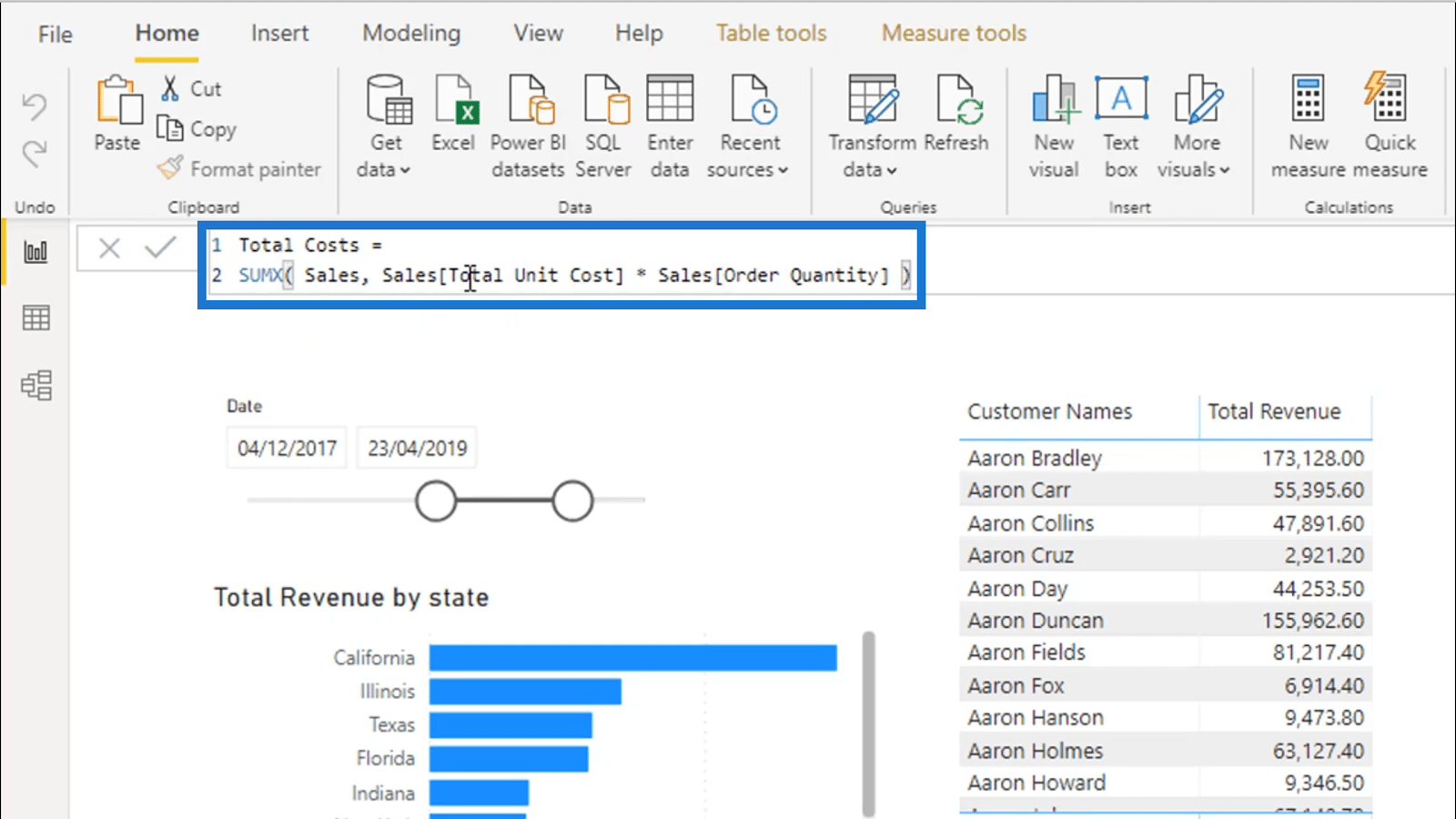Select the Texas bar
This screenshot has height=819, width=1456.
point(511,725)
